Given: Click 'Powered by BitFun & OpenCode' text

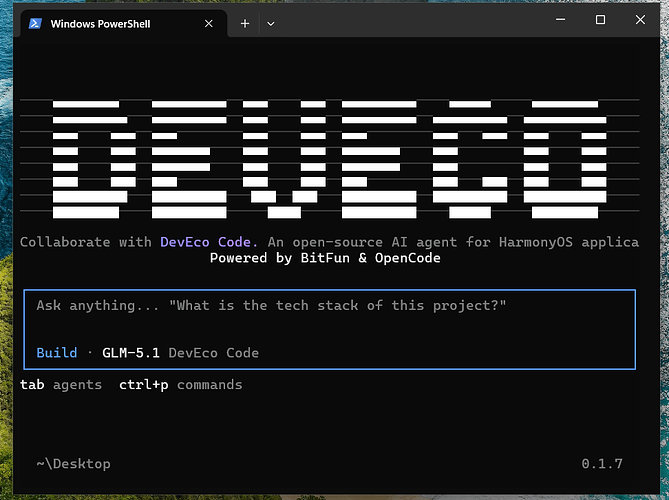Looking at the screenshot, I should [x=325, y=258].
